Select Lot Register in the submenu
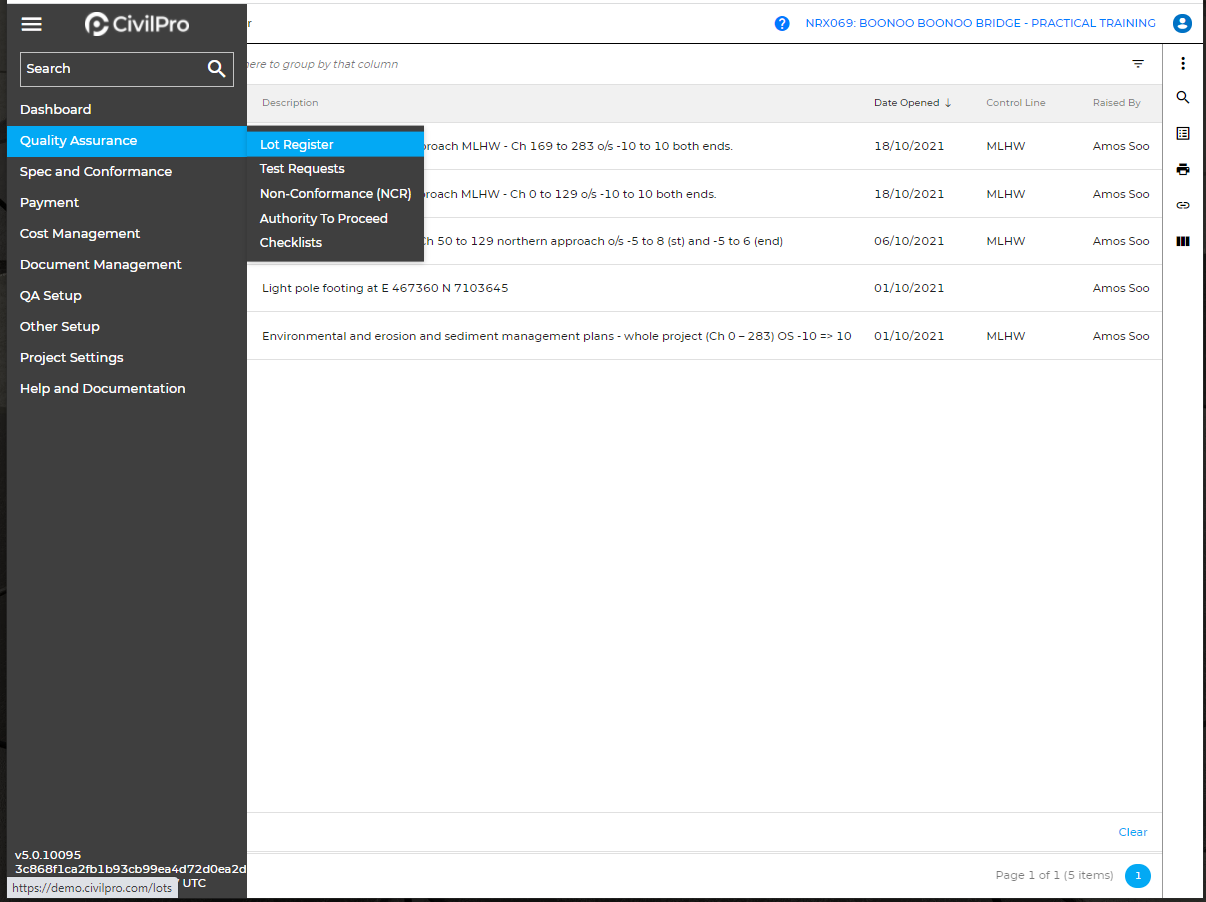 [x=335, y=145]
